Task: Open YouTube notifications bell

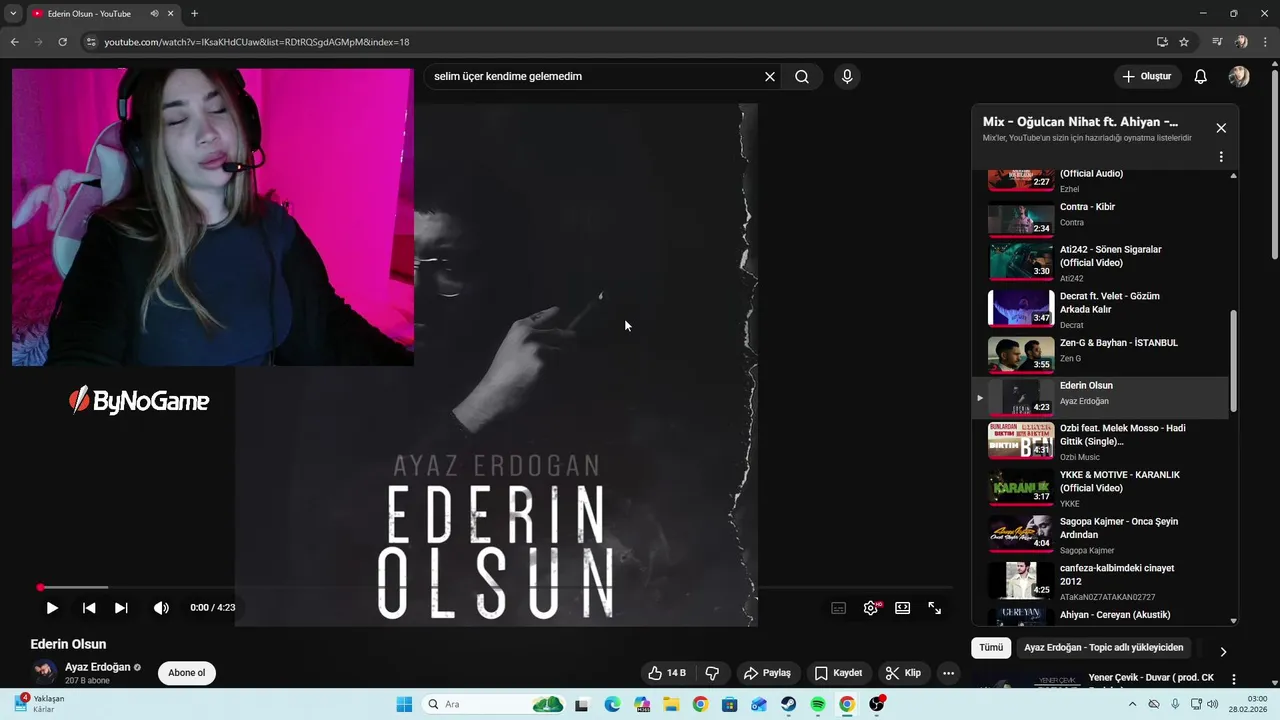Action: click(1201, 77)
